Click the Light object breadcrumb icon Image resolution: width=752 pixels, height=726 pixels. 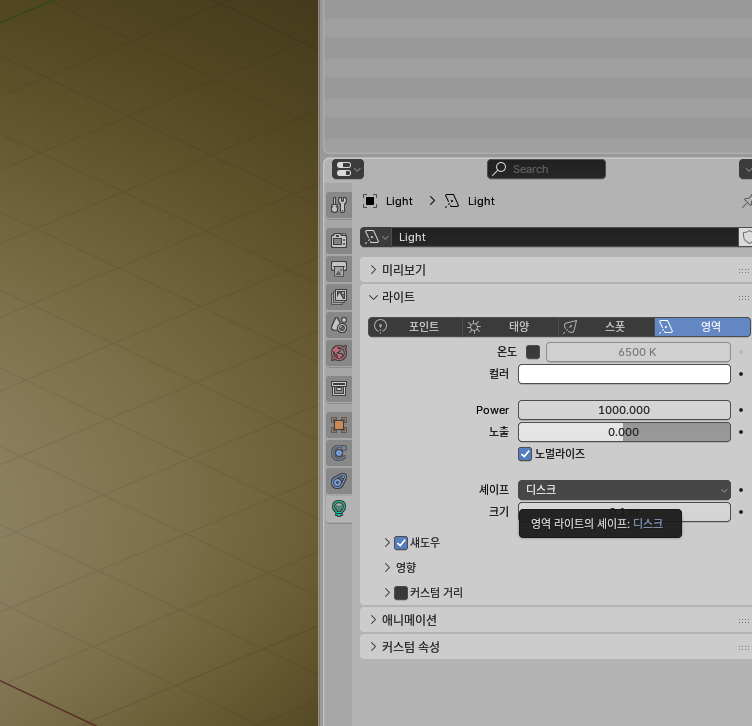pos(370,201)
